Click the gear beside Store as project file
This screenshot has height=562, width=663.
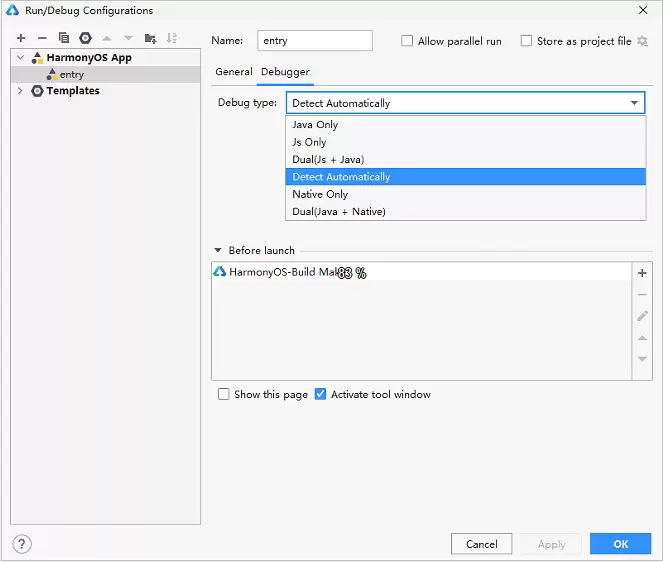click(642, 41)
